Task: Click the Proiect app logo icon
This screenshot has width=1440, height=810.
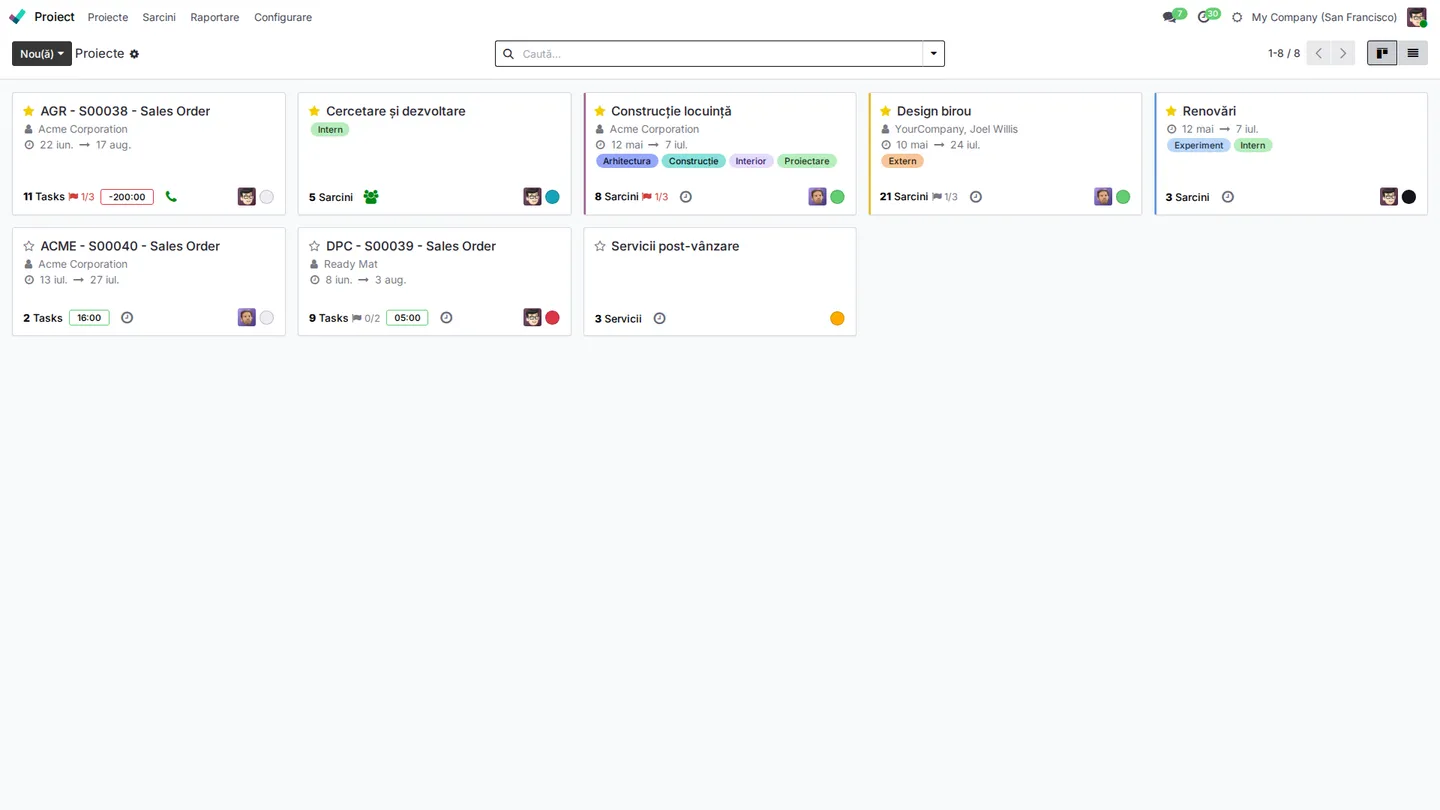Action: tap(17, 17)
